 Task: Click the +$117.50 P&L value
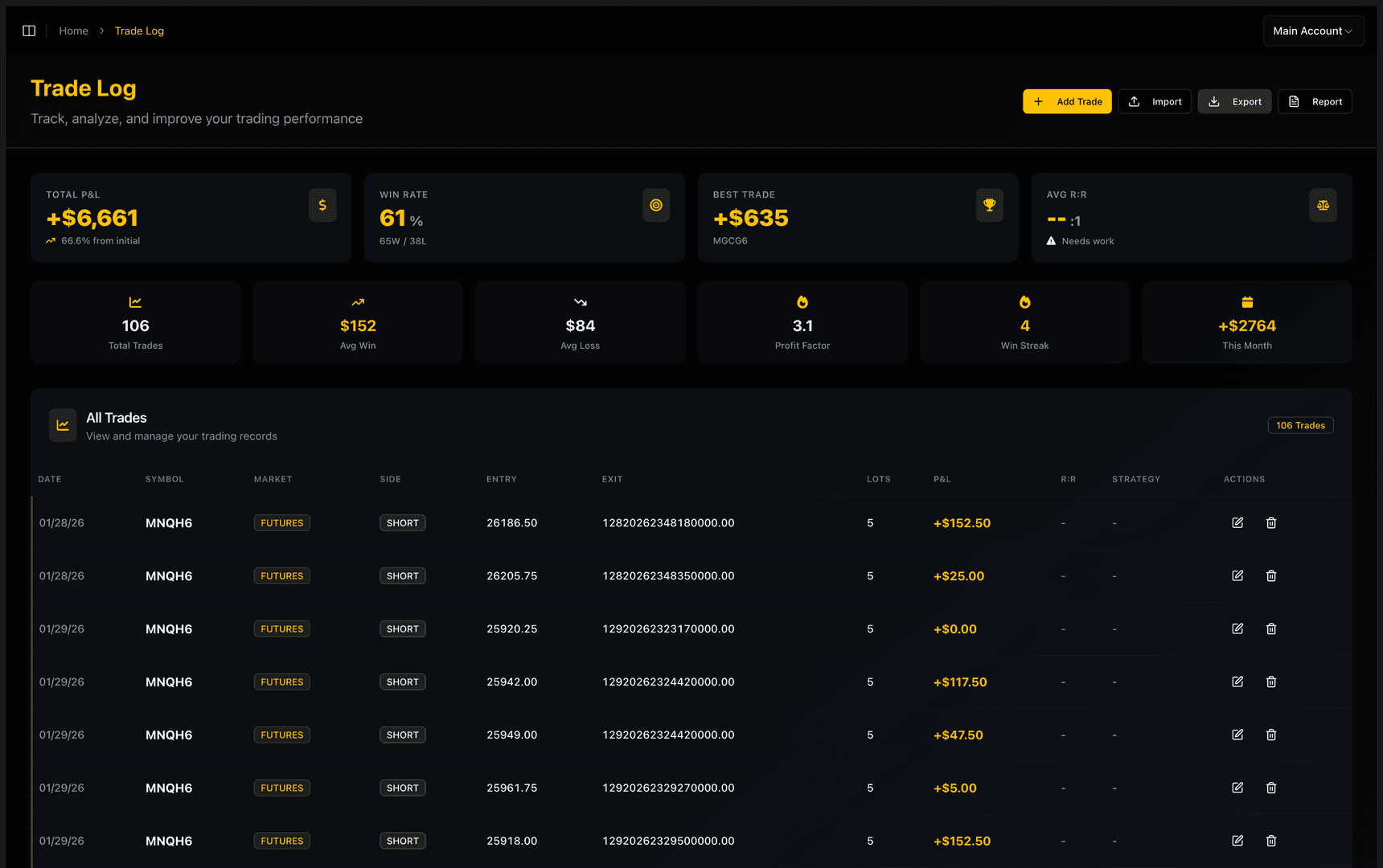pos(960,682)
